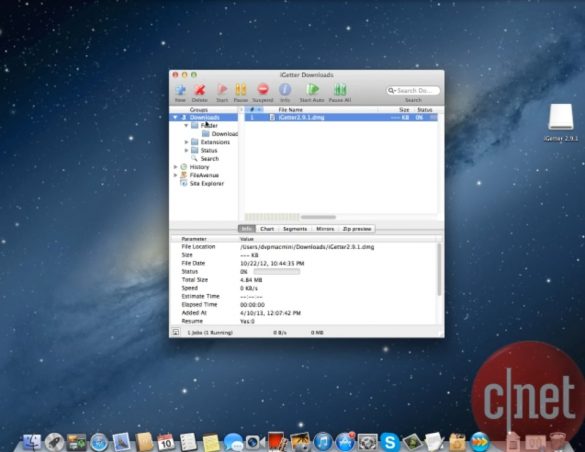Open the iGetter 2.9.1 disk on desktop

(x=560, y=117)
